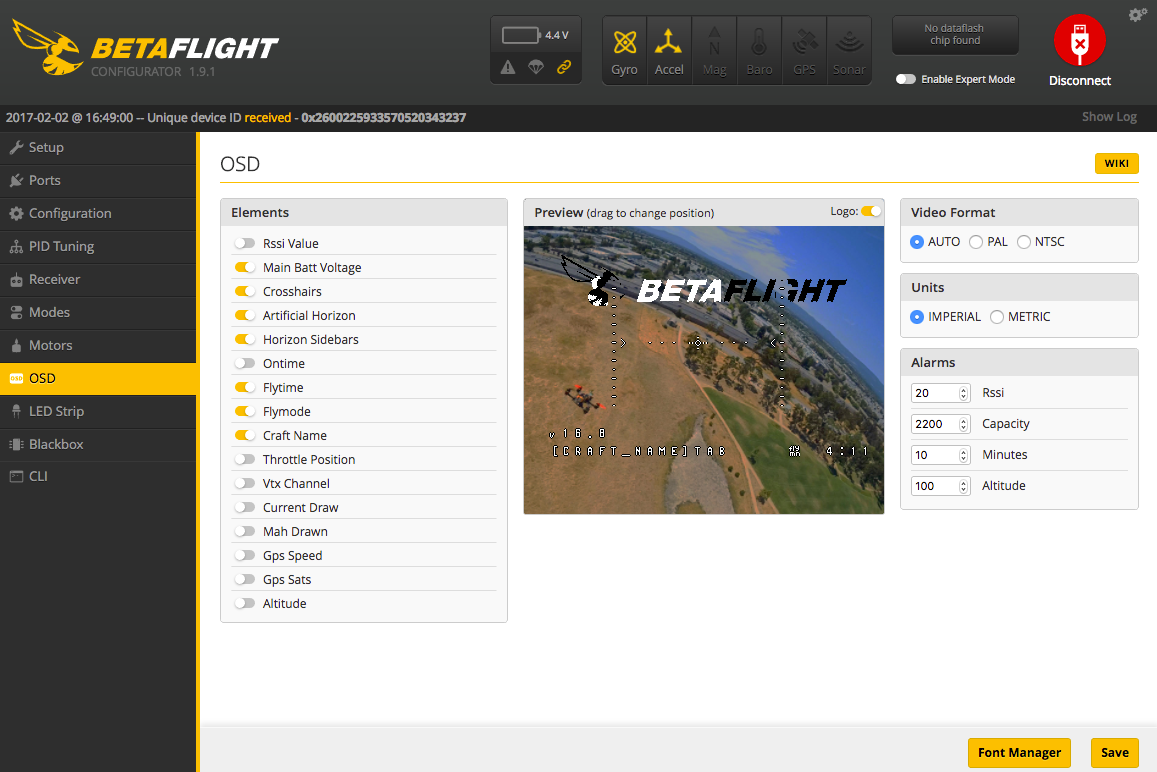Adjust the Minutes alarm stepper arrows

tap(963, 455)
